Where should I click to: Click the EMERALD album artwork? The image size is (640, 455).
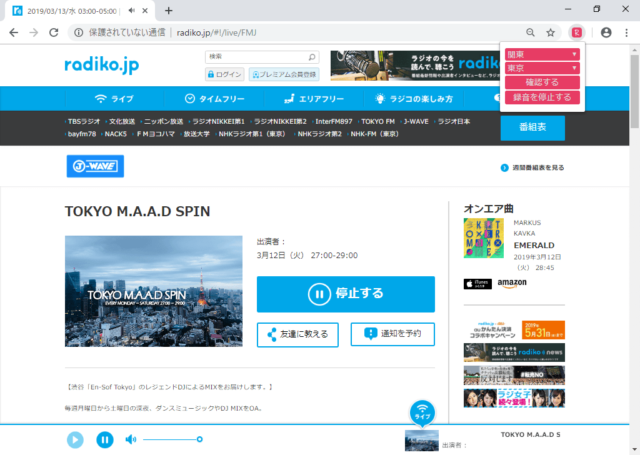pos(484,238)
